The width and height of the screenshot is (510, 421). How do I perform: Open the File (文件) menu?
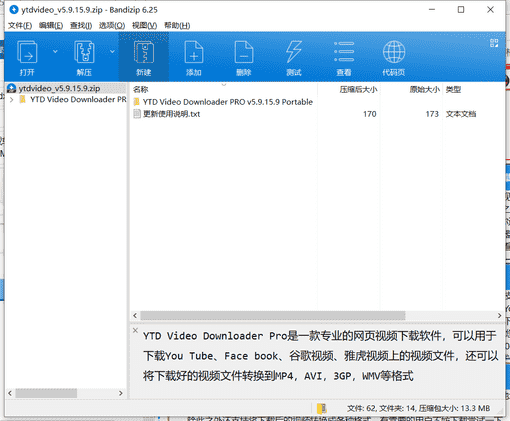pyautogui.click(x=20, y=25)
